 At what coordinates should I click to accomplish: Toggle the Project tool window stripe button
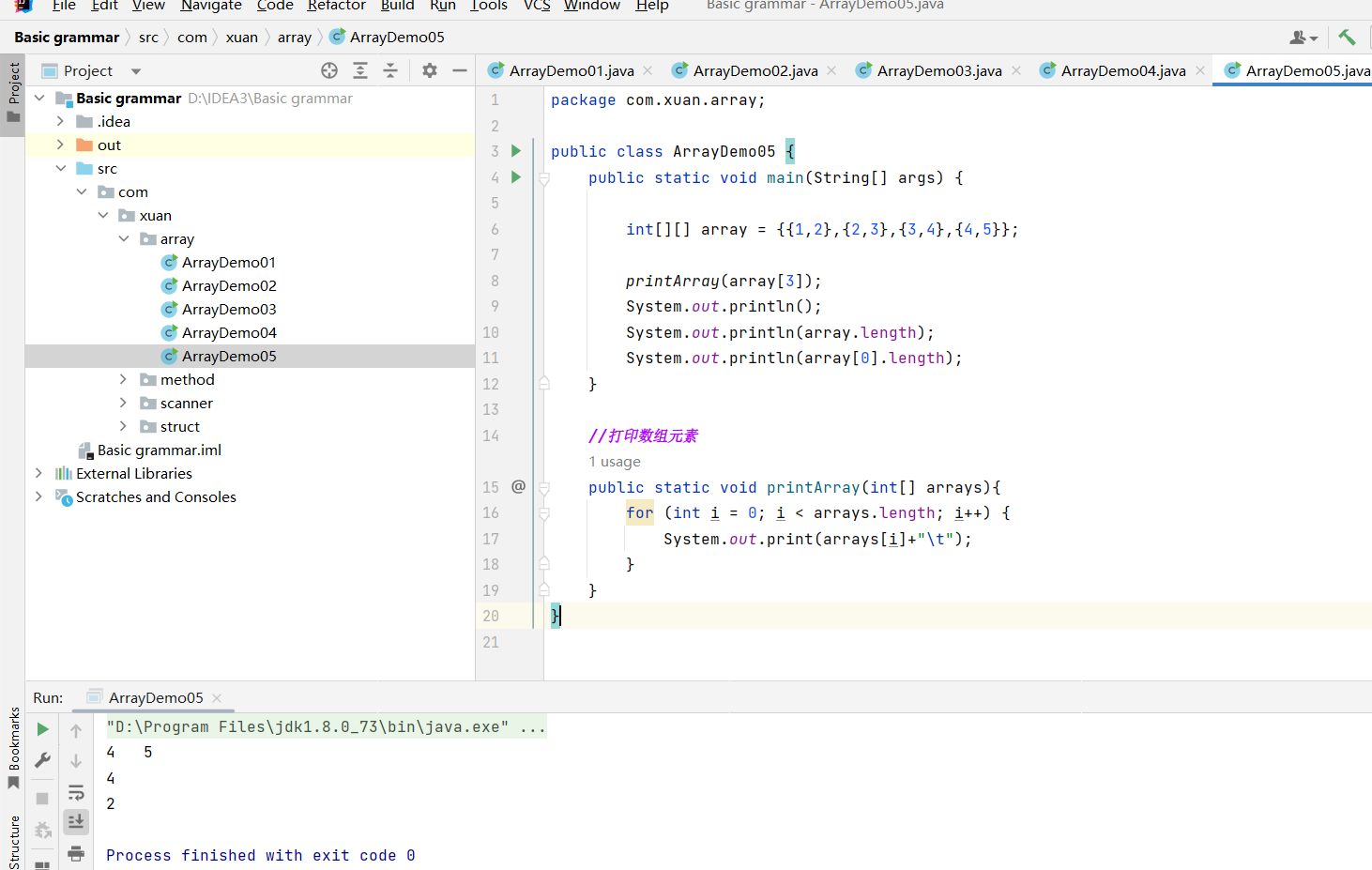[x=13, y=95]
